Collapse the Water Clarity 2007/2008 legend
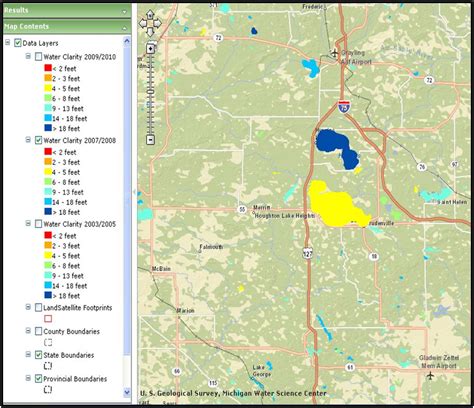Image resolution: width=474 pixels, height=408 pixels. tap(28, 140)
